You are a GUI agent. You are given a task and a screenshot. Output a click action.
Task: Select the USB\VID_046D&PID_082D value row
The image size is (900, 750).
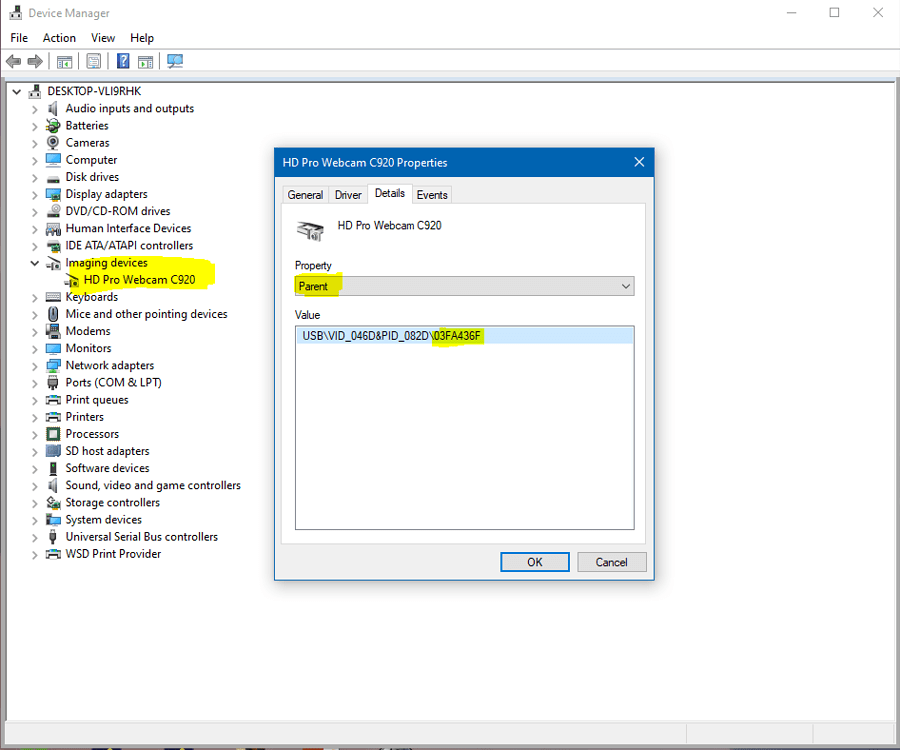coord(464,336)
